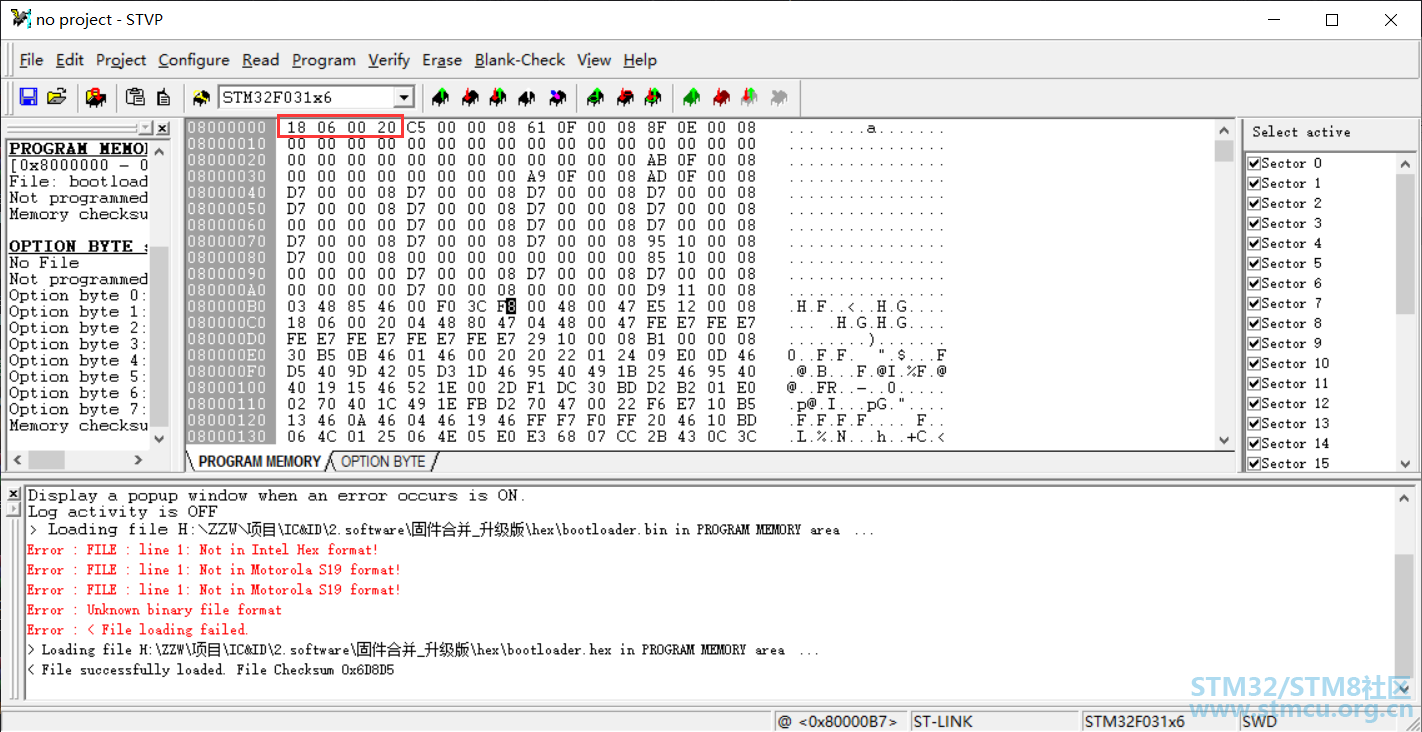Click the small document icon beside the clipboard
Viewport: 1422px width, 732px height.
tap(163, 97)
